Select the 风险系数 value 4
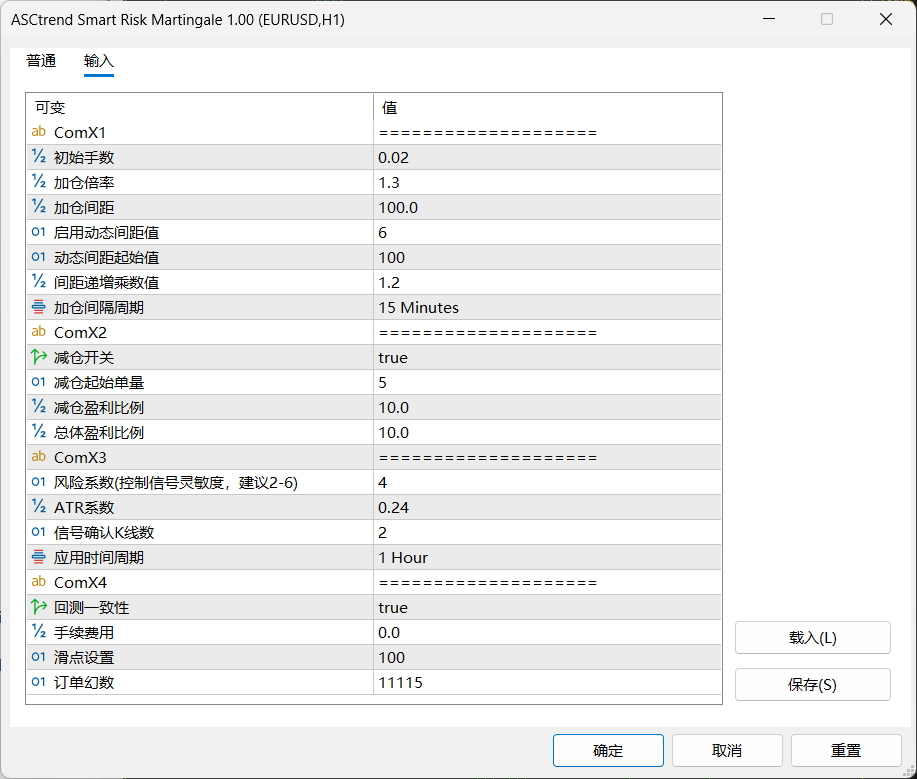The width and height of the screenshot is (917, 779). coord(547,482)
